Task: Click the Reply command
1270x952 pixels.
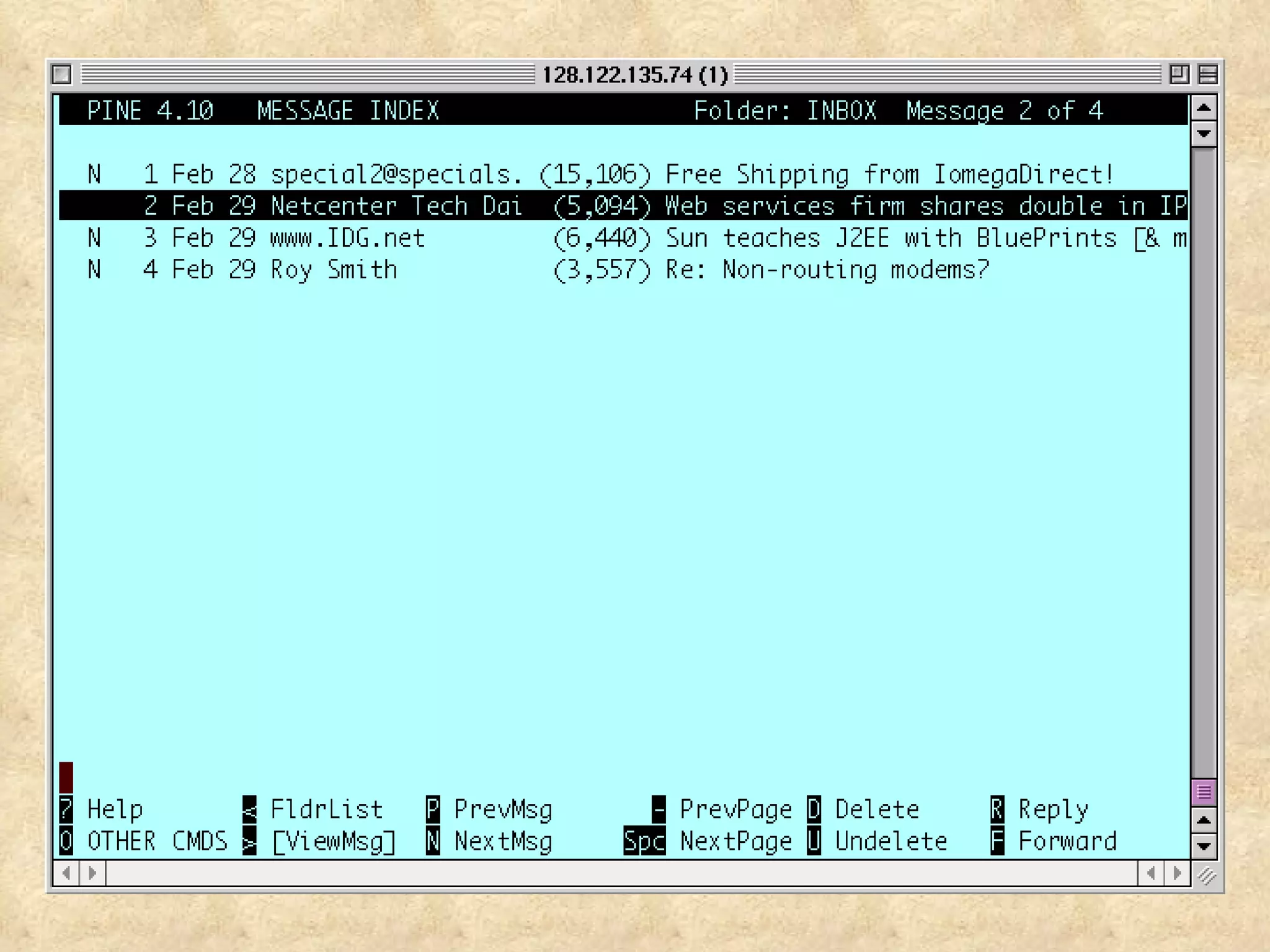Action: [1053, 809]
